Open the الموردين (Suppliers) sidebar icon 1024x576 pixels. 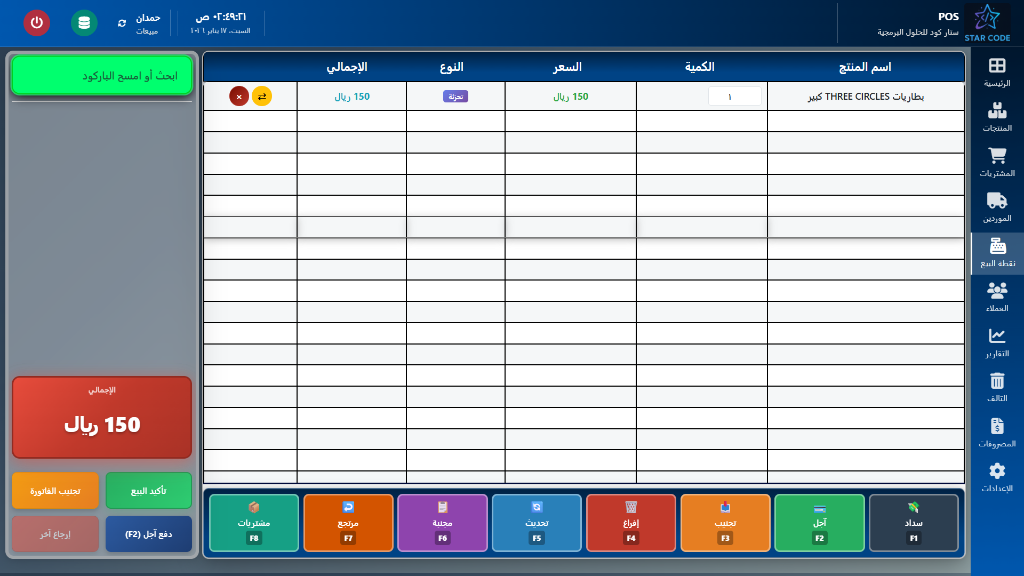(997, 207)
